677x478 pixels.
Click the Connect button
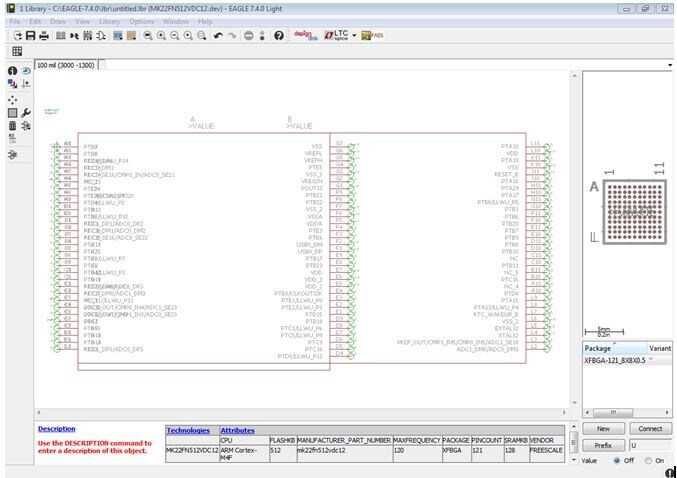pyautogui.click(x=649, y=428)
